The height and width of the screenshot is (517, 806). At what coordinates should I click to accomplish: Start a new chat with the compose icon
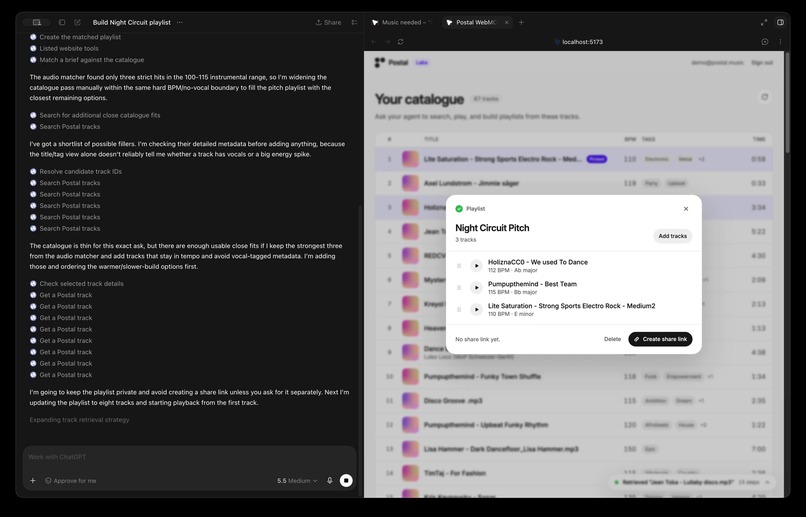(78, 23)
